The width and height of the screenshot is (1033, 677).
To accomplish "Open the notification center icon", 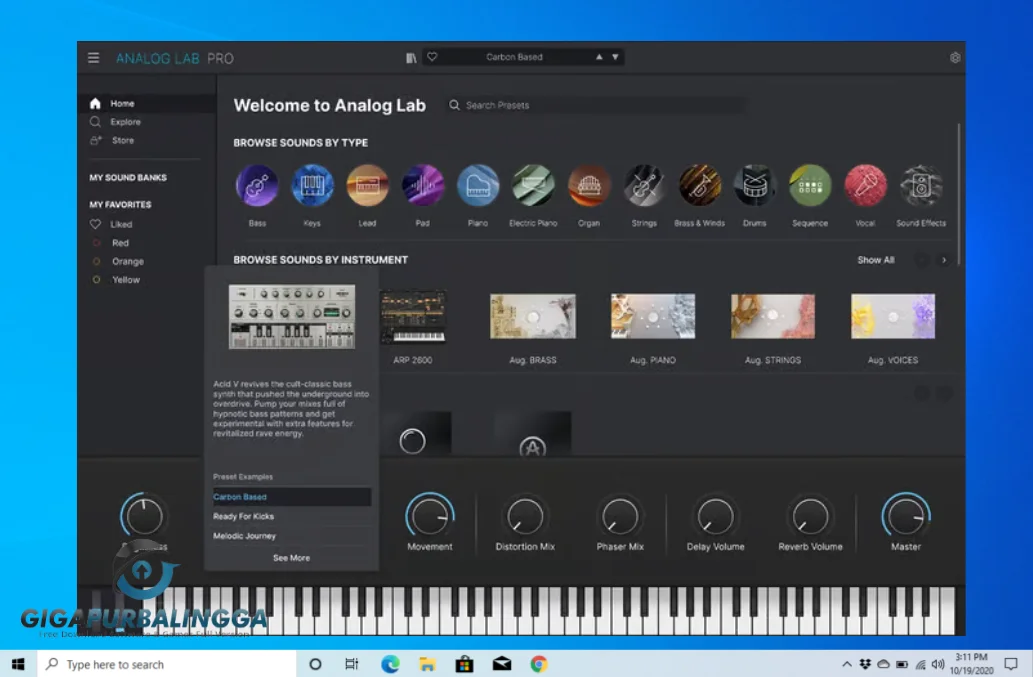I will pyautogui.click(x=1011, y=664).
